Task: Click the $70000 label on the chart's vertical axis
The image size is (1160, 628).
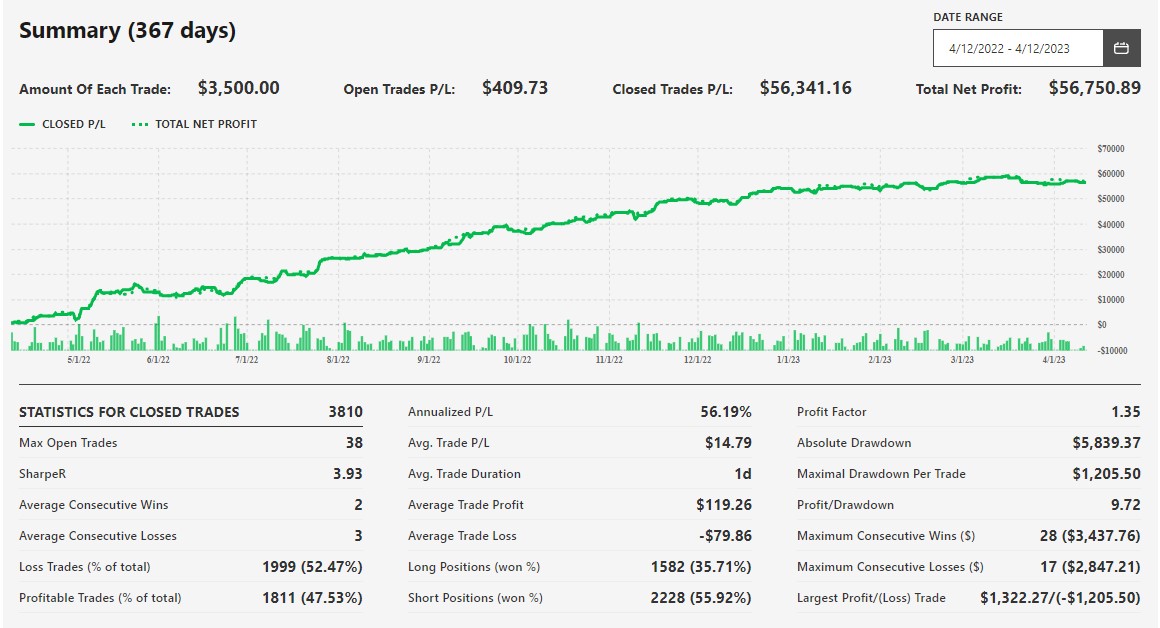Action: click(x=1110, y=149)
